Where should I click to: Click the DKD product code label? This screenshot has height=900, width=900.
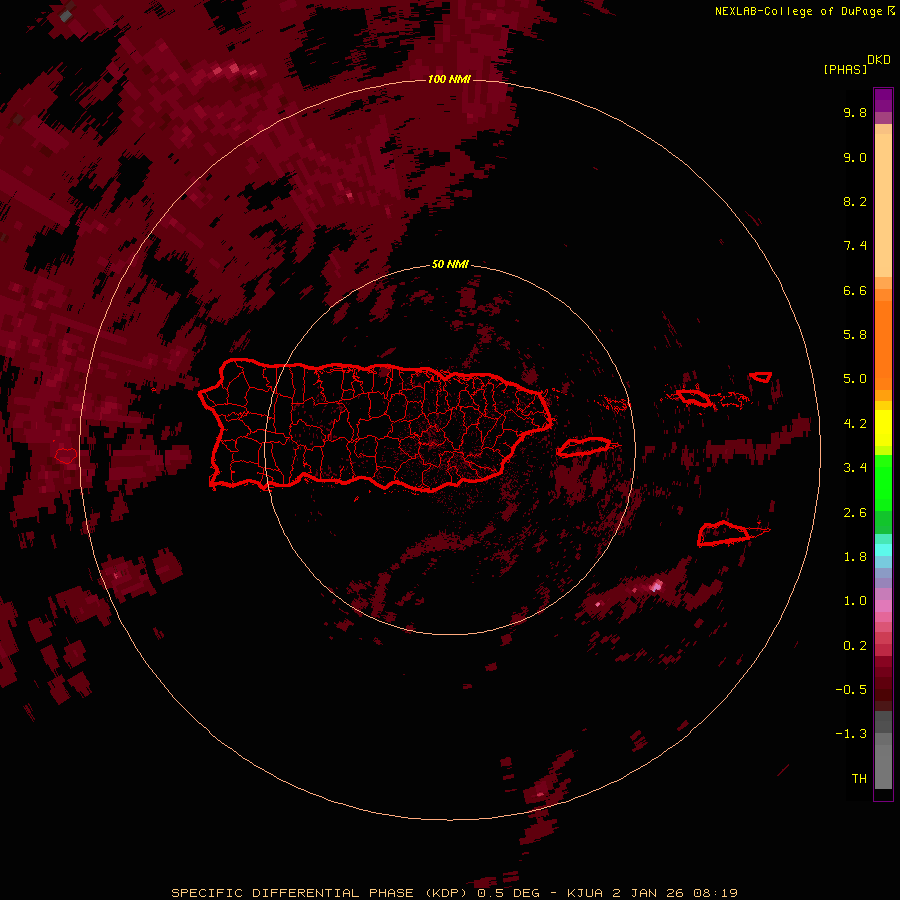click(878, 60)
